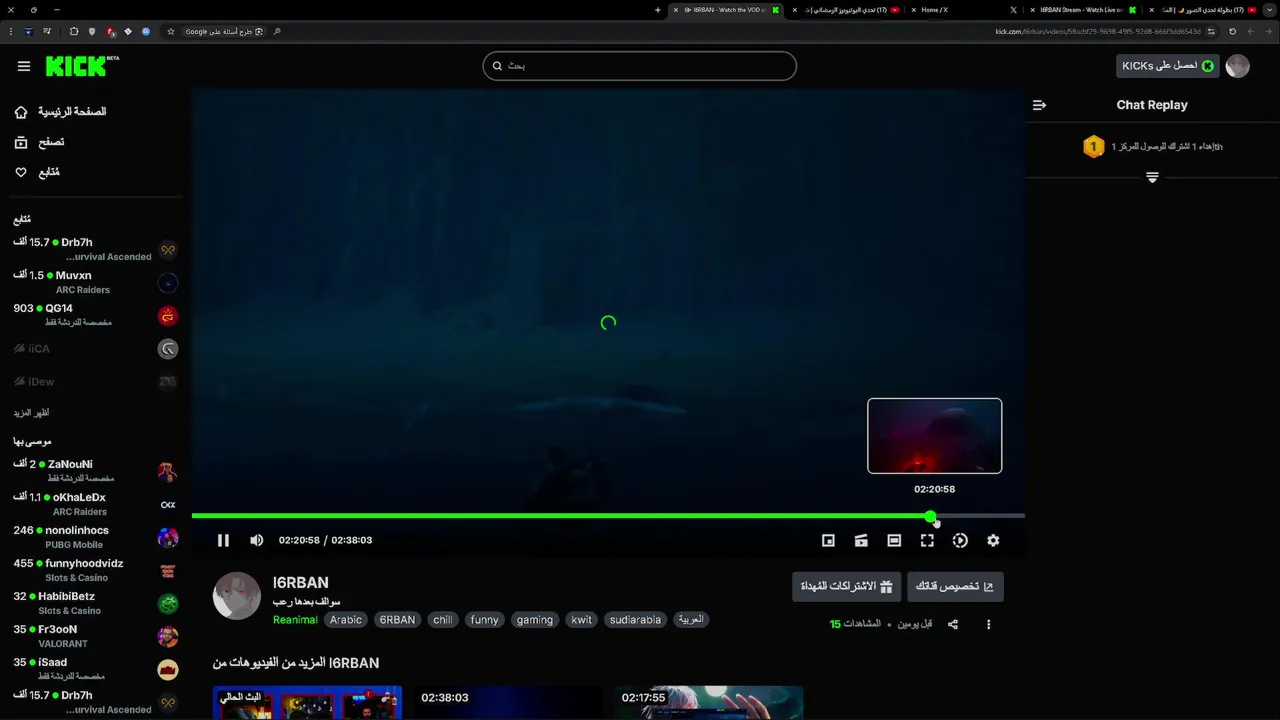The image size is (1280, 720).
Task: Open Drb7h channel in followed list
Action: (x=95, y=249)
